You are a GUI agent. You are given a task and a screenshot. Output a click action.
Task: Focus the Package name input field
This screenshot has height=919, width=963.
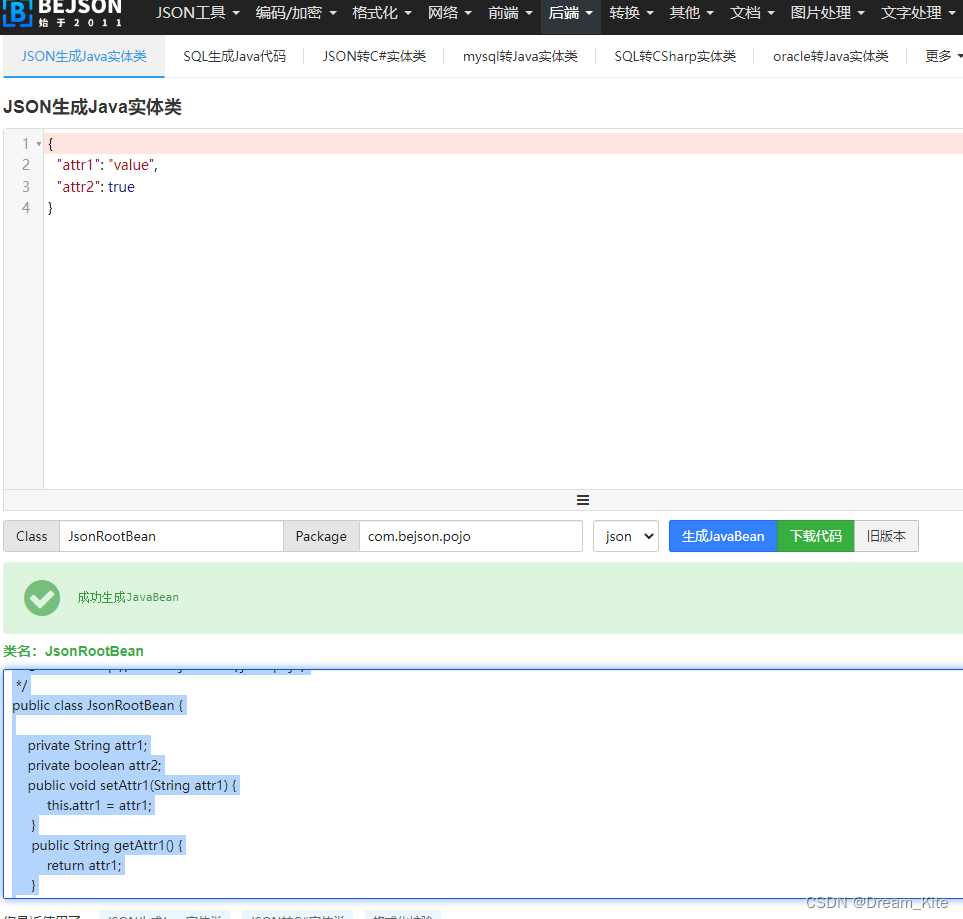(470, 536)
